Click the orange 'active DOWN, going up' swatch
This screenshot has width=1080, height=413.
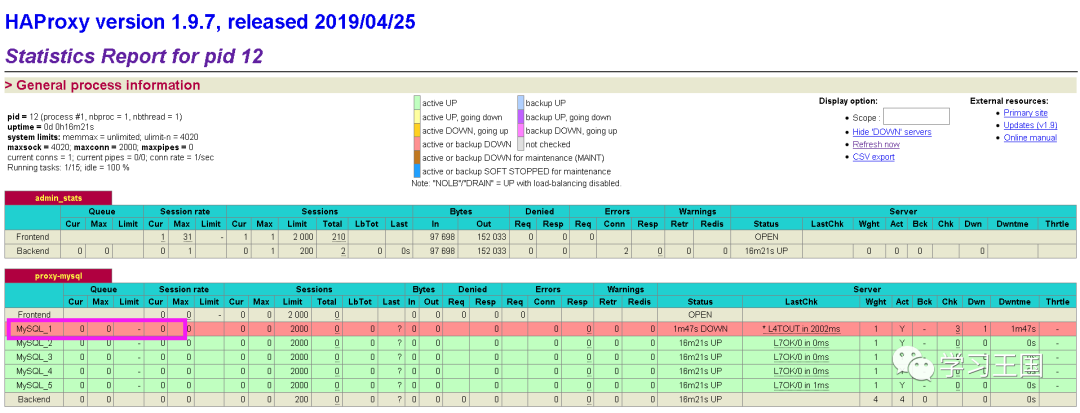point(417,131)
